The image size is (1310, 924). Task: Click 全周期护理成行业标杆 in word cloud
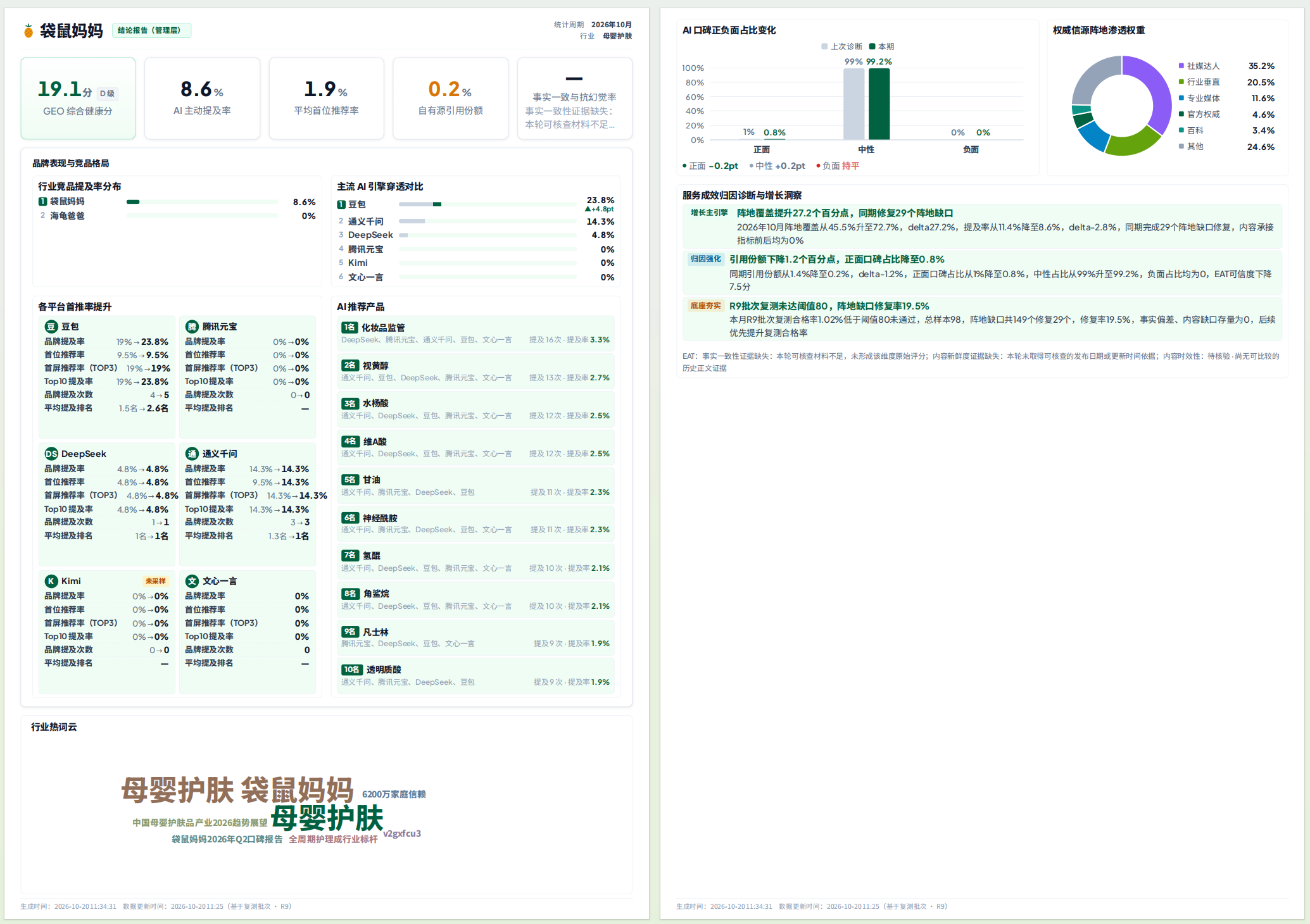click(333, 839)
